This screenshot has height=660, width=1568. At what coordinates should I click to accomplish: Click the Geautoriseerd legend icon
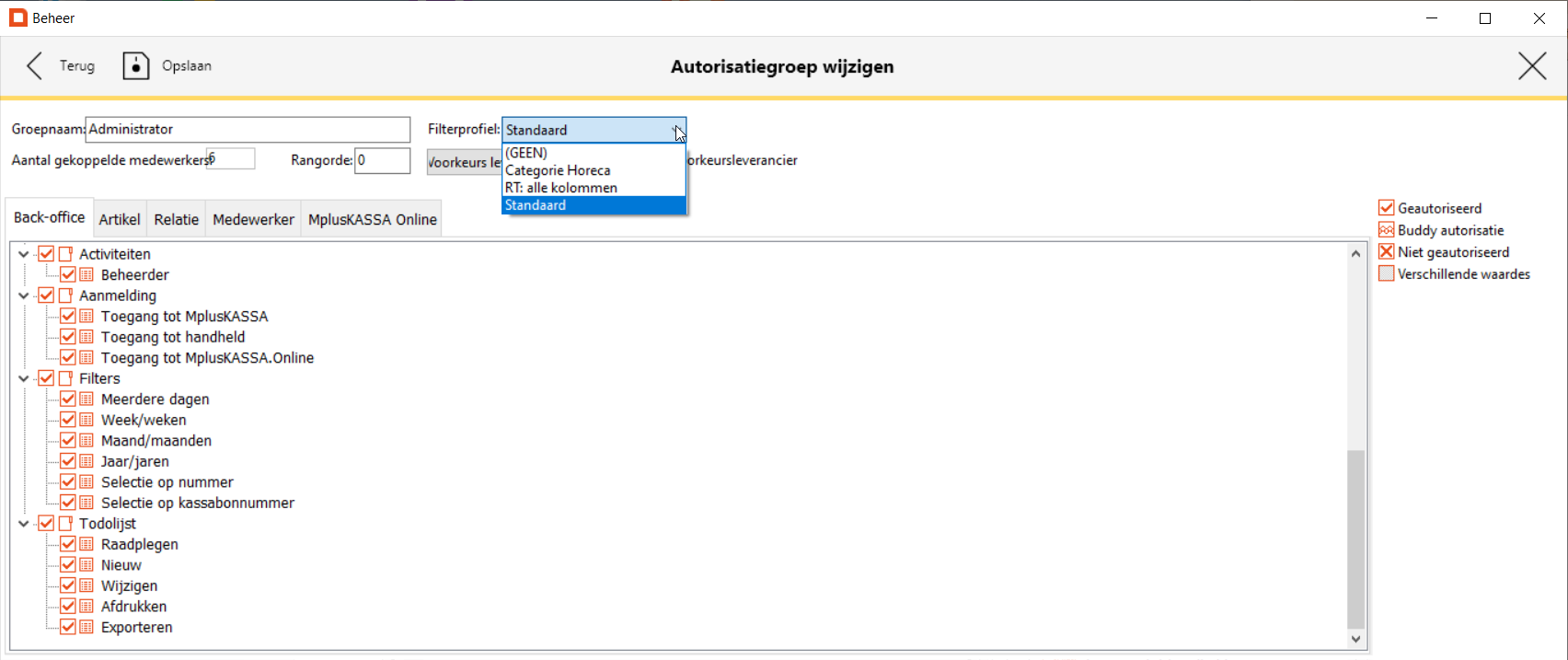(x=1387, y=208)
